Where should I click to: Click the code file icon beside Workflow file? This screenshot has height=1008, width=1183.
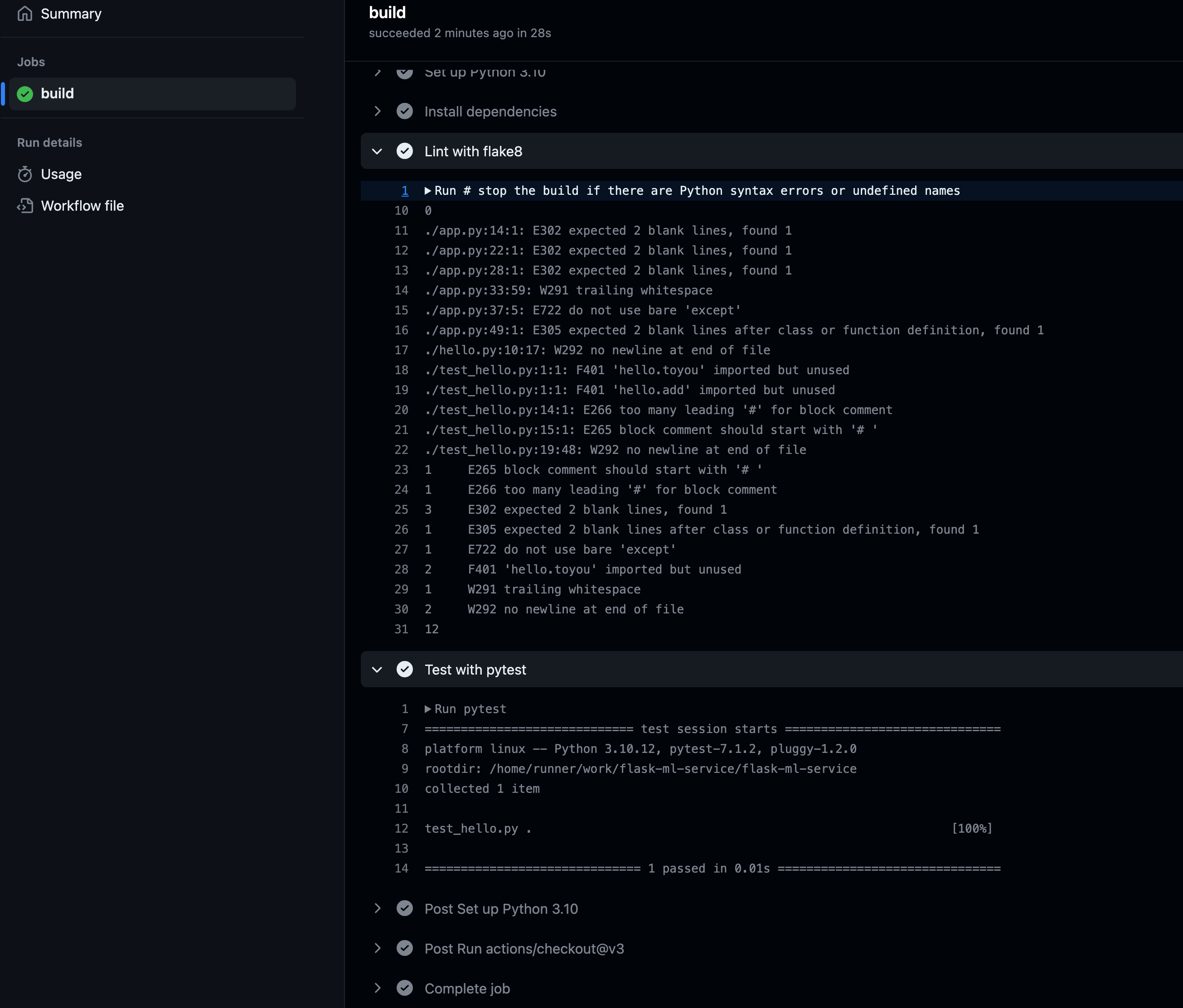coord(26,206)
